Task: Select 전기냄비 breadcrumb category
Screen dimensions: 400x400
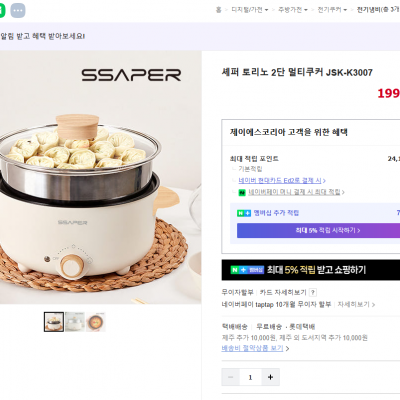Action: (378, 10)
